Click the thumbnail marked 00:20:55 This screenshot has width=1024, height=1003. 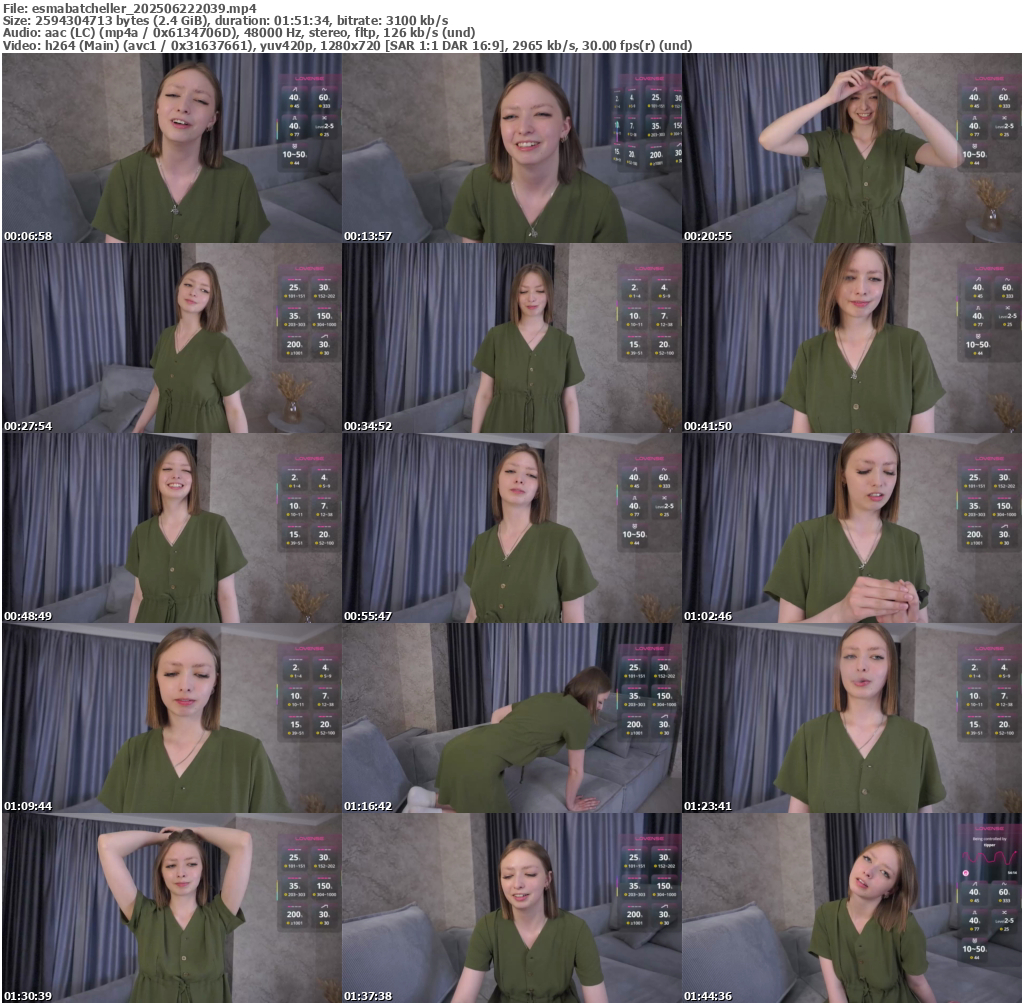[852, 148]
